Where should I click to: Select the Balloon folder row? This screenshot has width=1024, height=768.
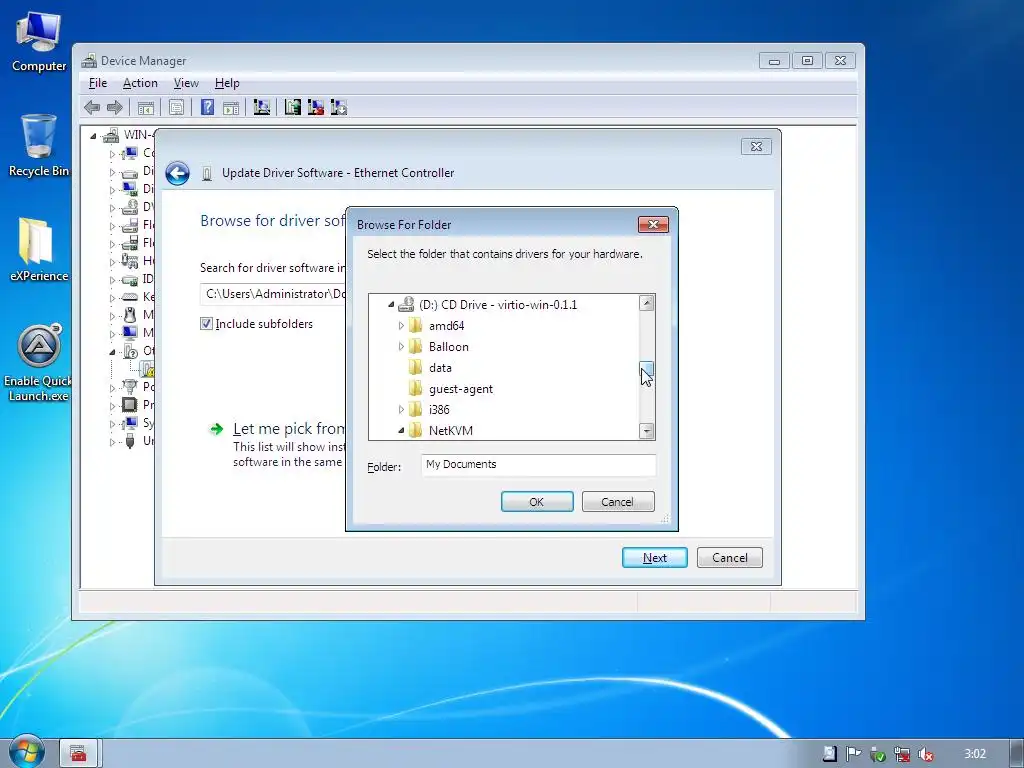[x=449, y=346]
